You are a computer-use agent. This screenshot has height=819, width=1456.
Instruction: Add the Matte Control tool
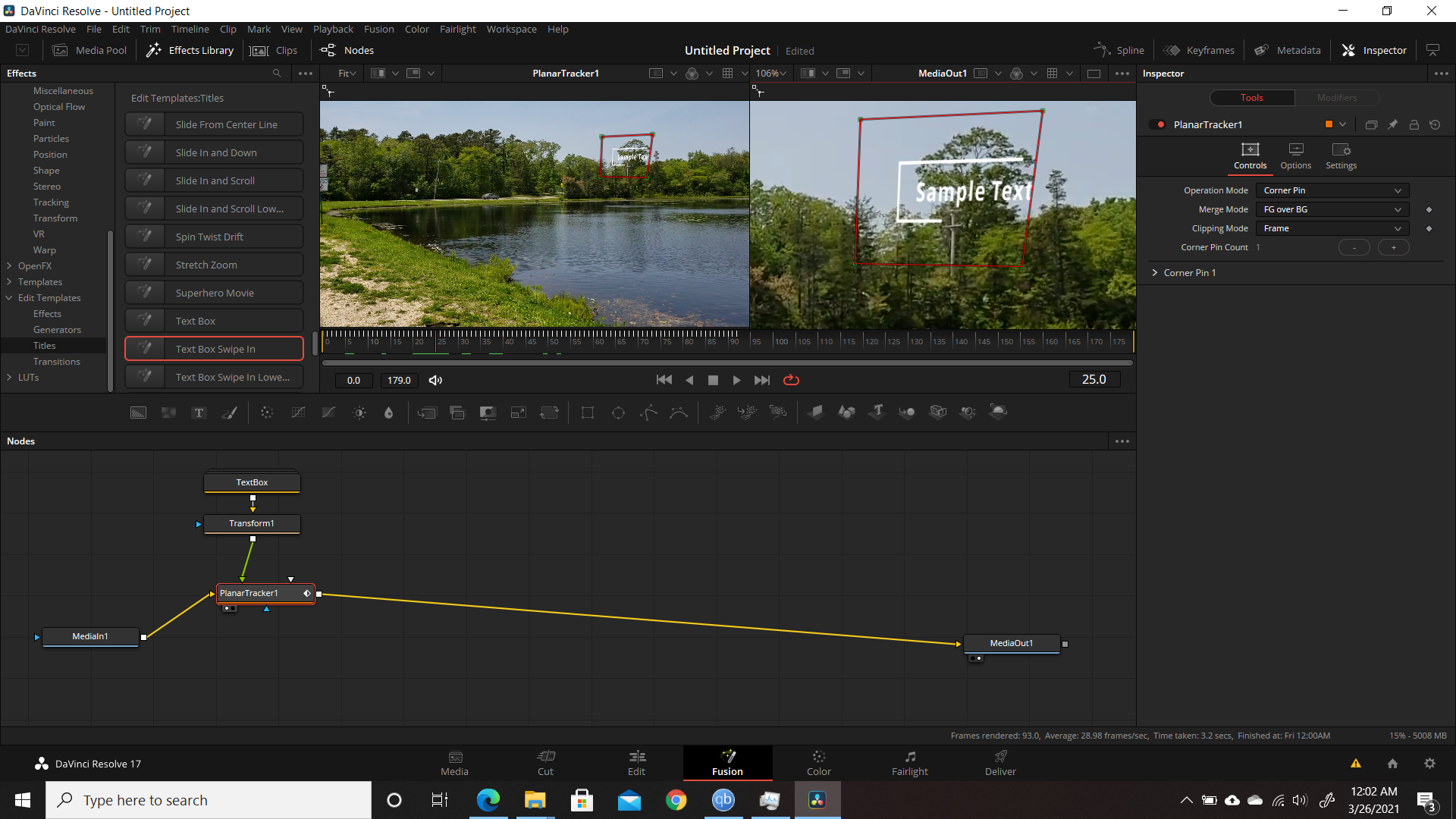[488, 413]
